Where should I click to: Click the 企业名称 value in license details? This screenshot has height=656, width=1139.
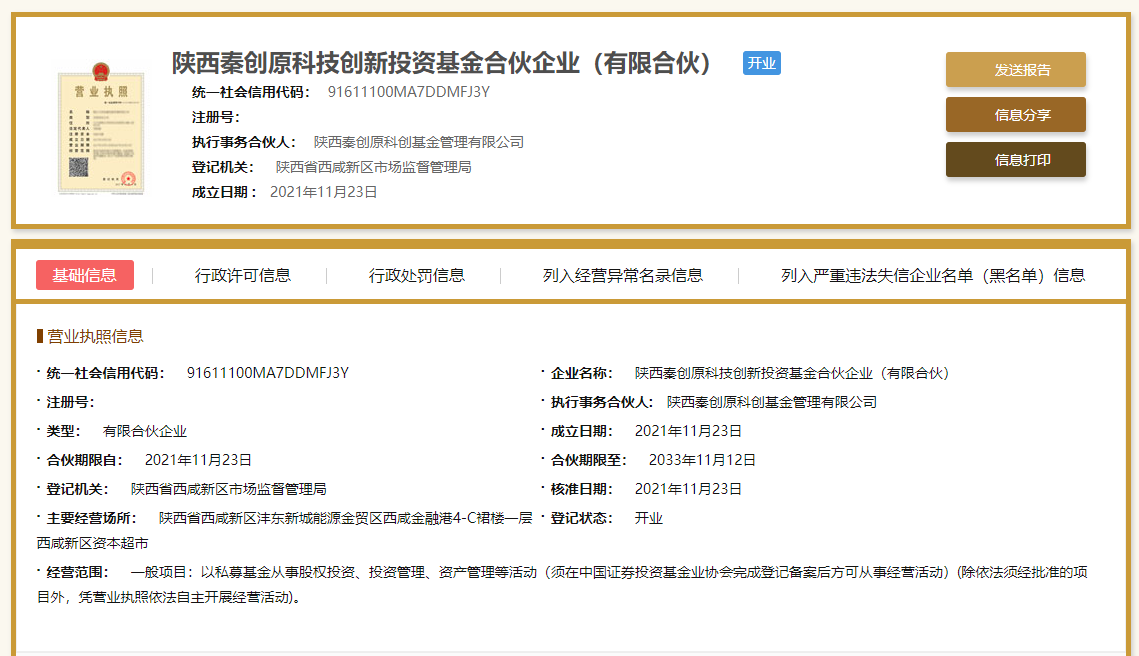791,373
